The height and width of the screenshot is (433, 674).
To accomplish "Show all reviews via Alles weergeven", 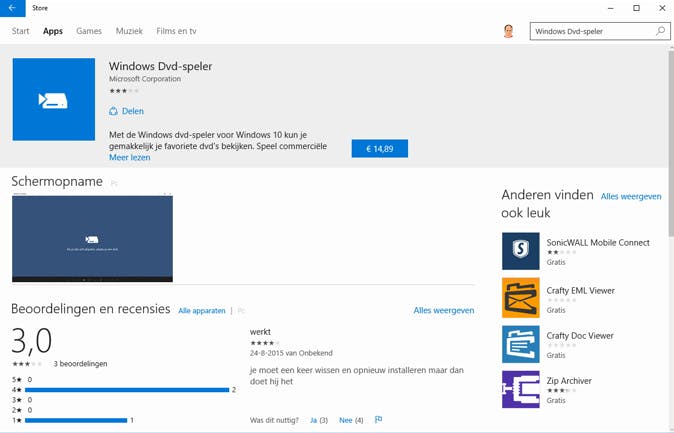I will 444,310.
